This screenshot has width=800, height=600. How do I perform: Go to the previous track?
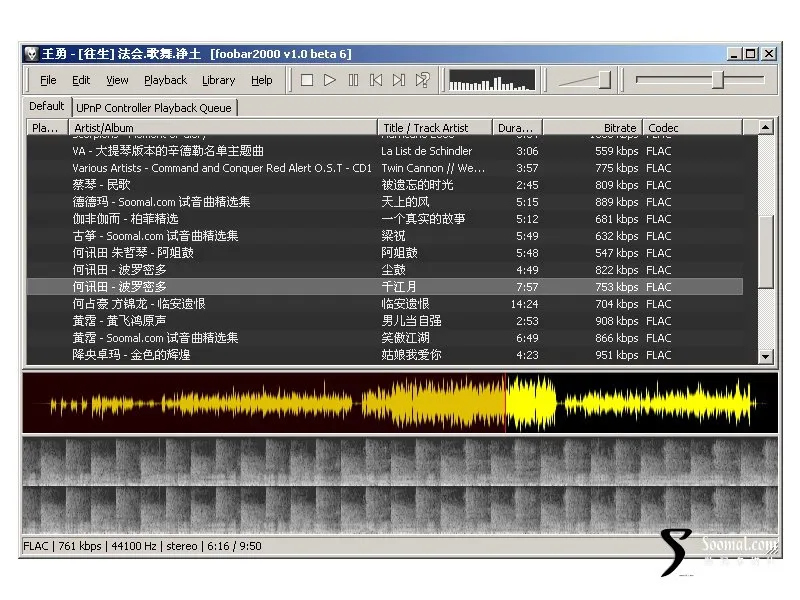point(376,80)
